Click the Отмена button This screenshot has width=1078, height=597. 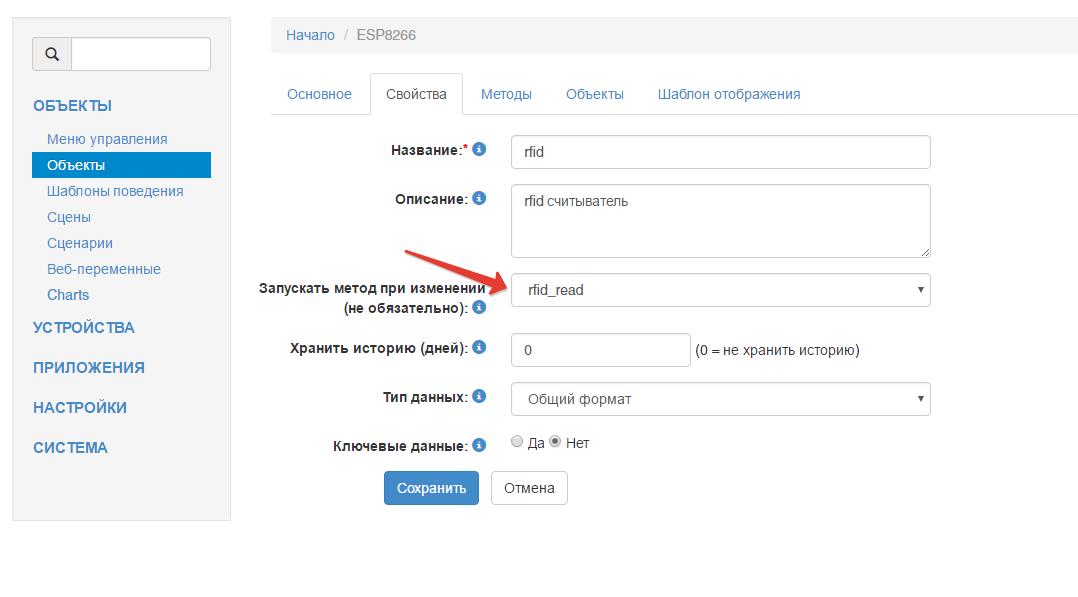(x=529, y=488)
